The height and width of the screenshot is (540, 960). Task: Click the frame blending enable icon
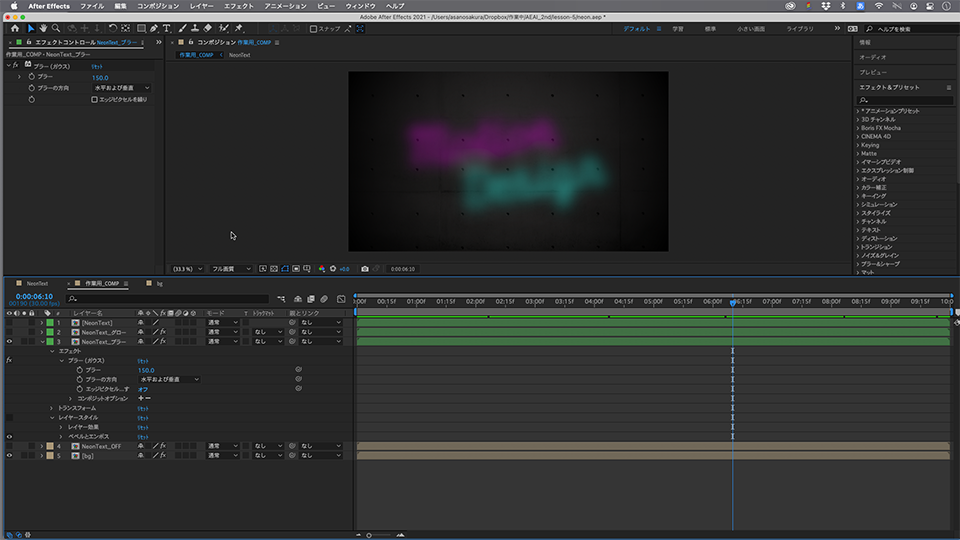(311, 299)
